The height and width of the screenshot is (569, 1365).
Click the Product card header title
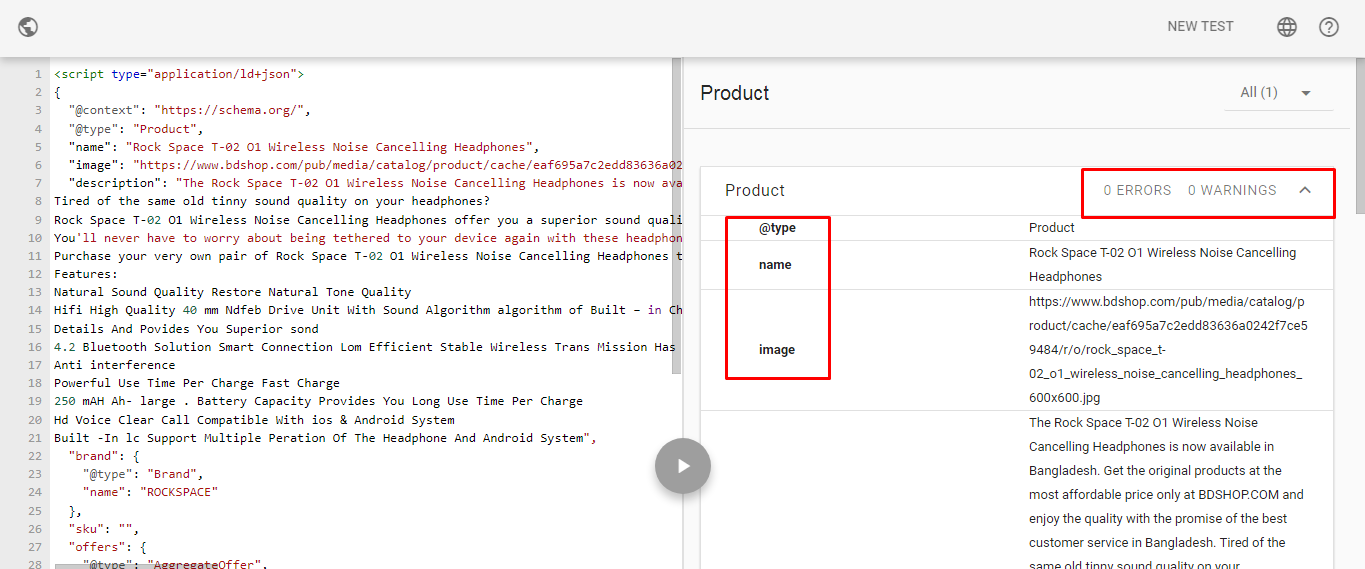coord(755,190)
